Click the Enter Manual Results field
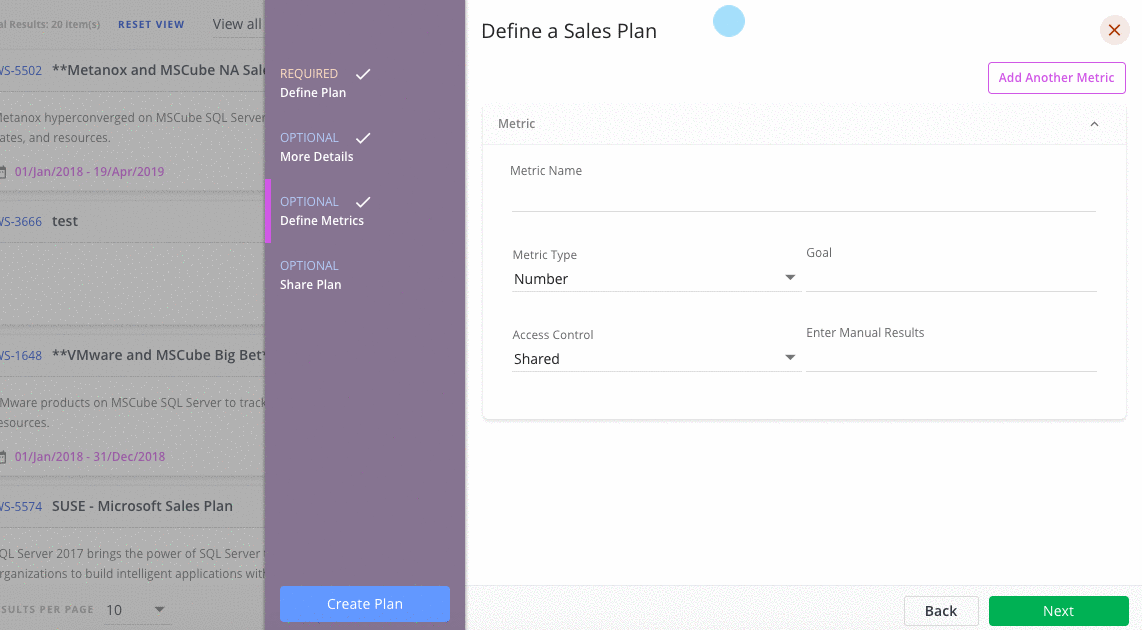The height and width of the screenshot is (630, 1142). click(x=951, y=358)
